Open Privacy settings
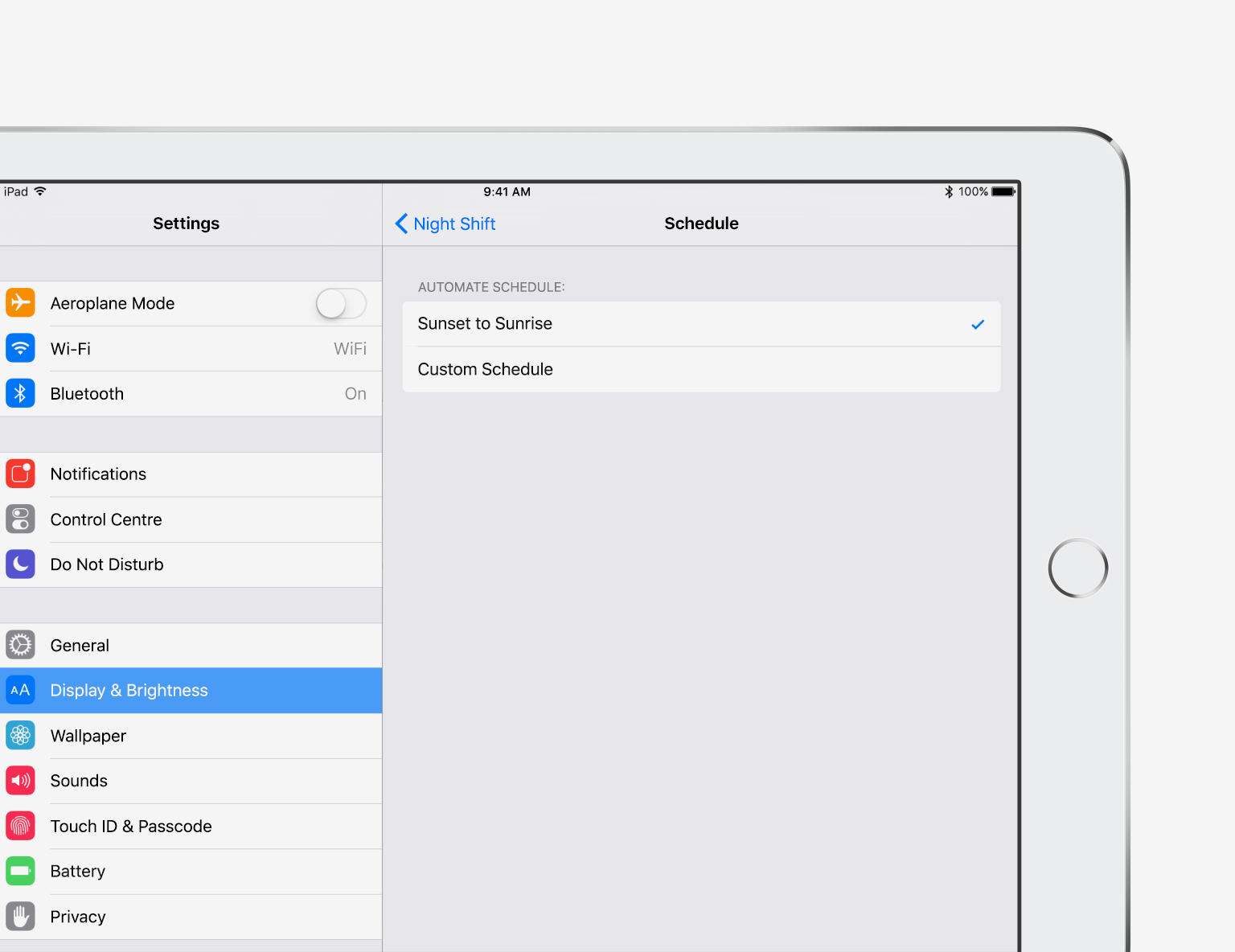Viewport: 1235px width, 952px height. pyautogui.click(x=191, y=917)
